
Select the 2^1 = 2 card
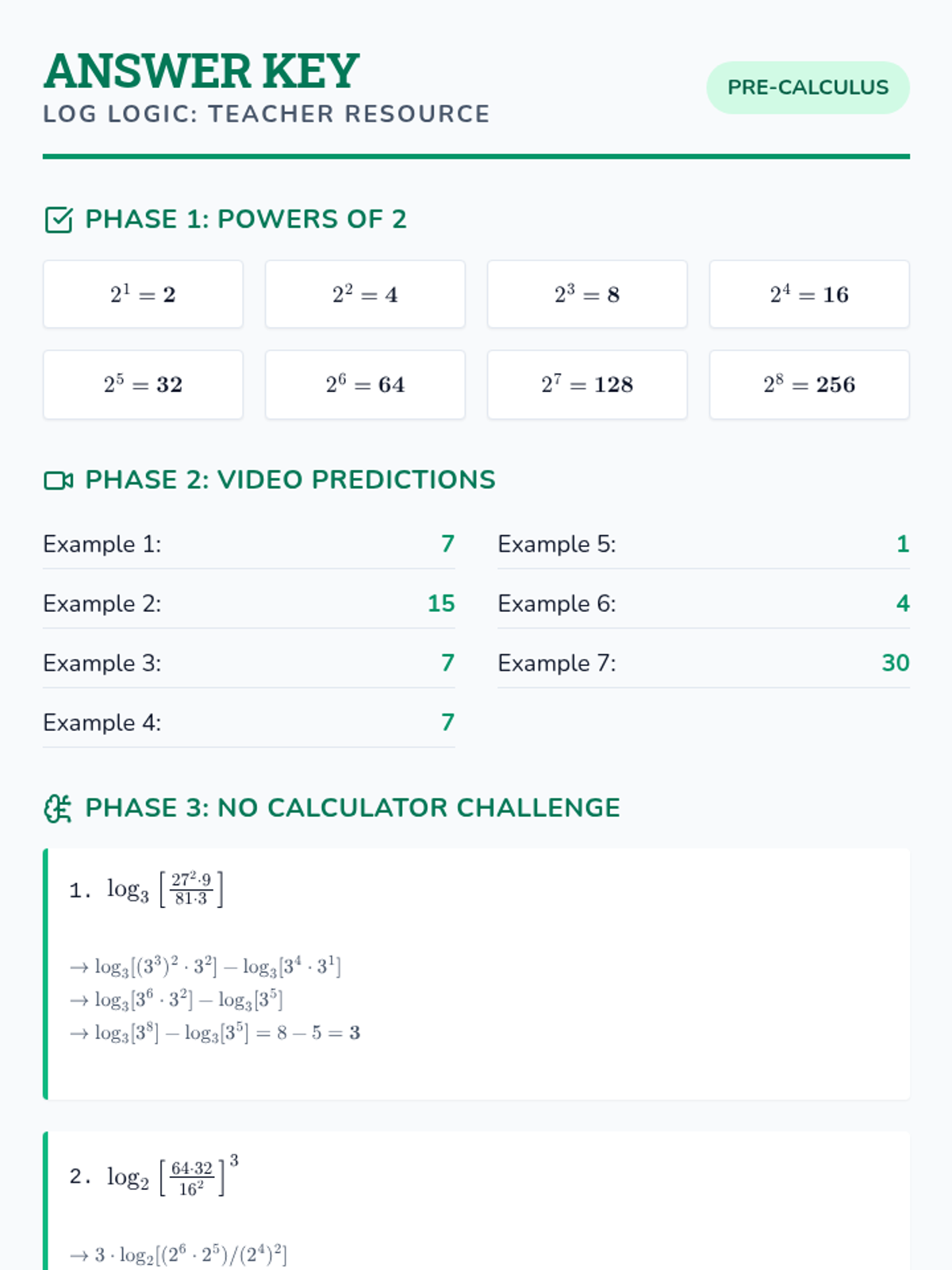143,294
